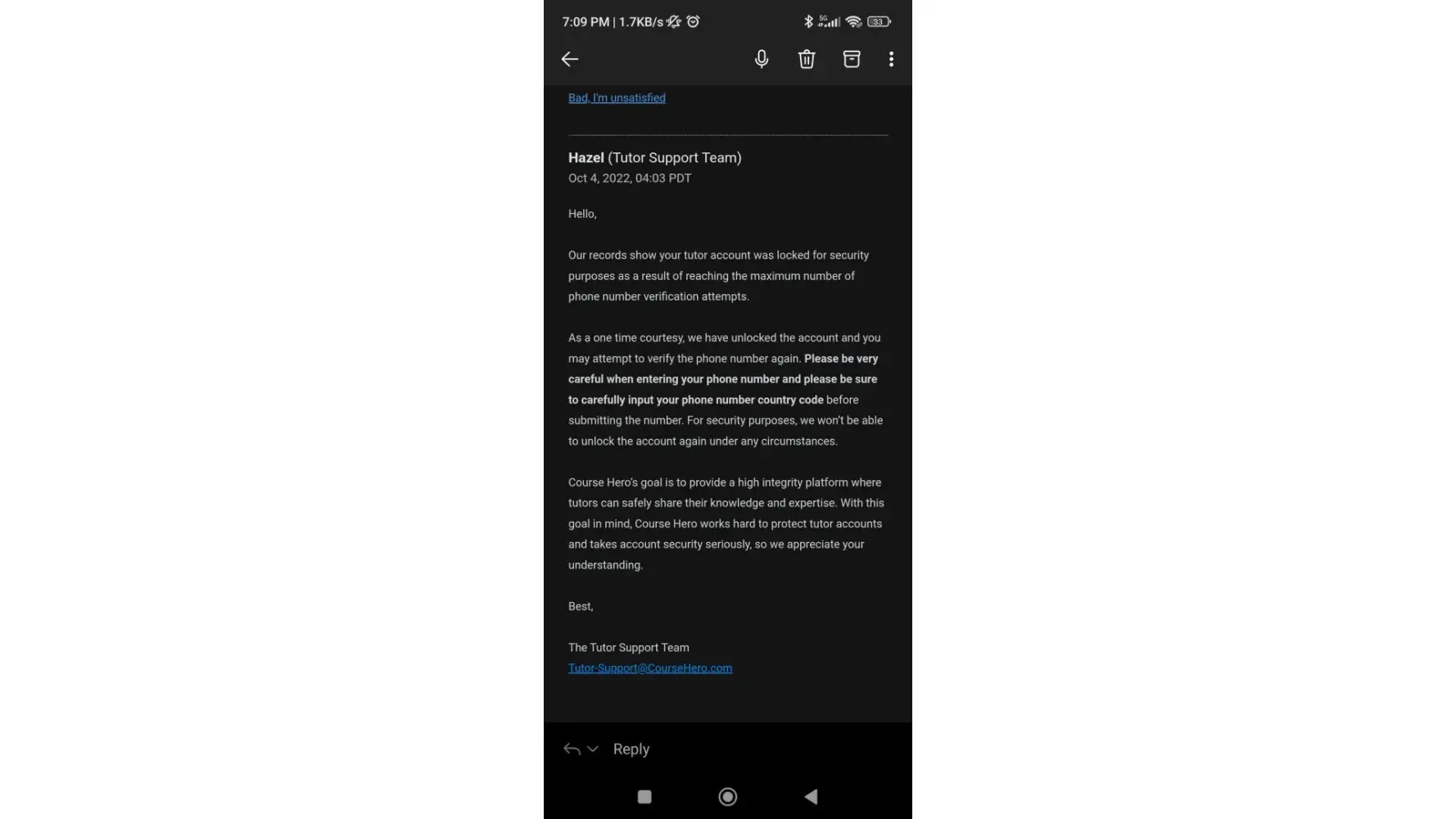
Task: Navigate back with triangle button
Action: coord(811,797)
